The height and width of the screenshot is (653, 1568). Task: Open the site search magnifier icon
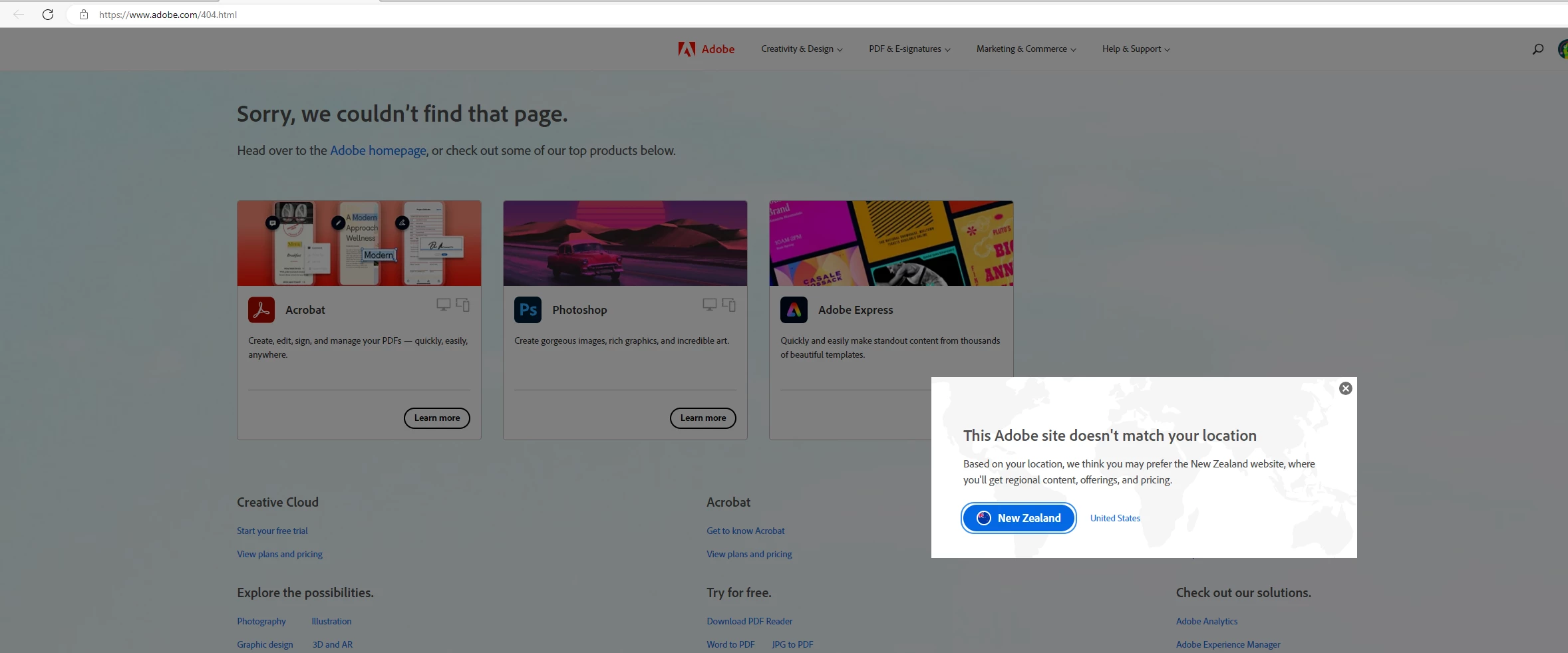click(1537, 49)
